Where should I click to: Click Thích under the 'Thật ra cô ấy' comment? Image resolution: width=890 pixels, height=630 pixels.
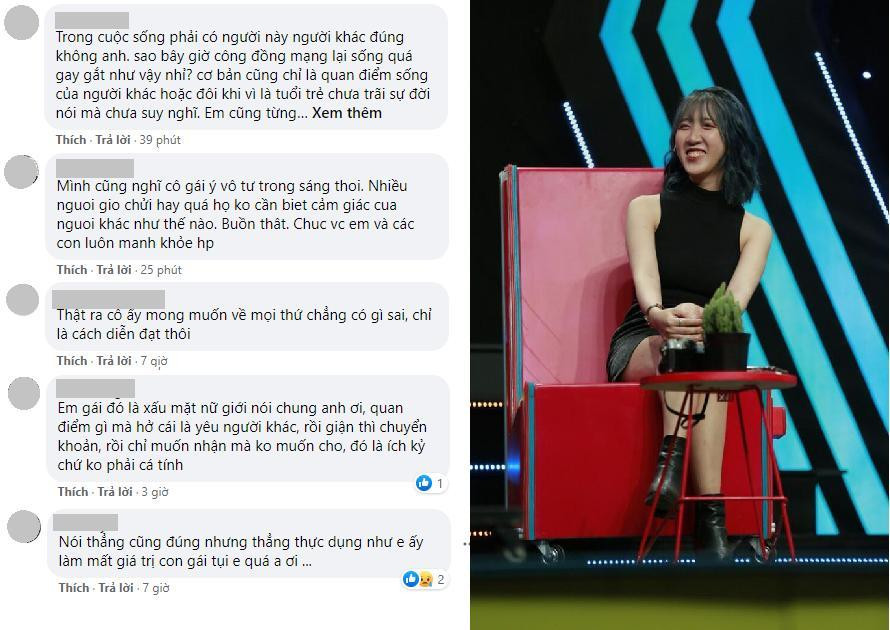tap(72, 360)
